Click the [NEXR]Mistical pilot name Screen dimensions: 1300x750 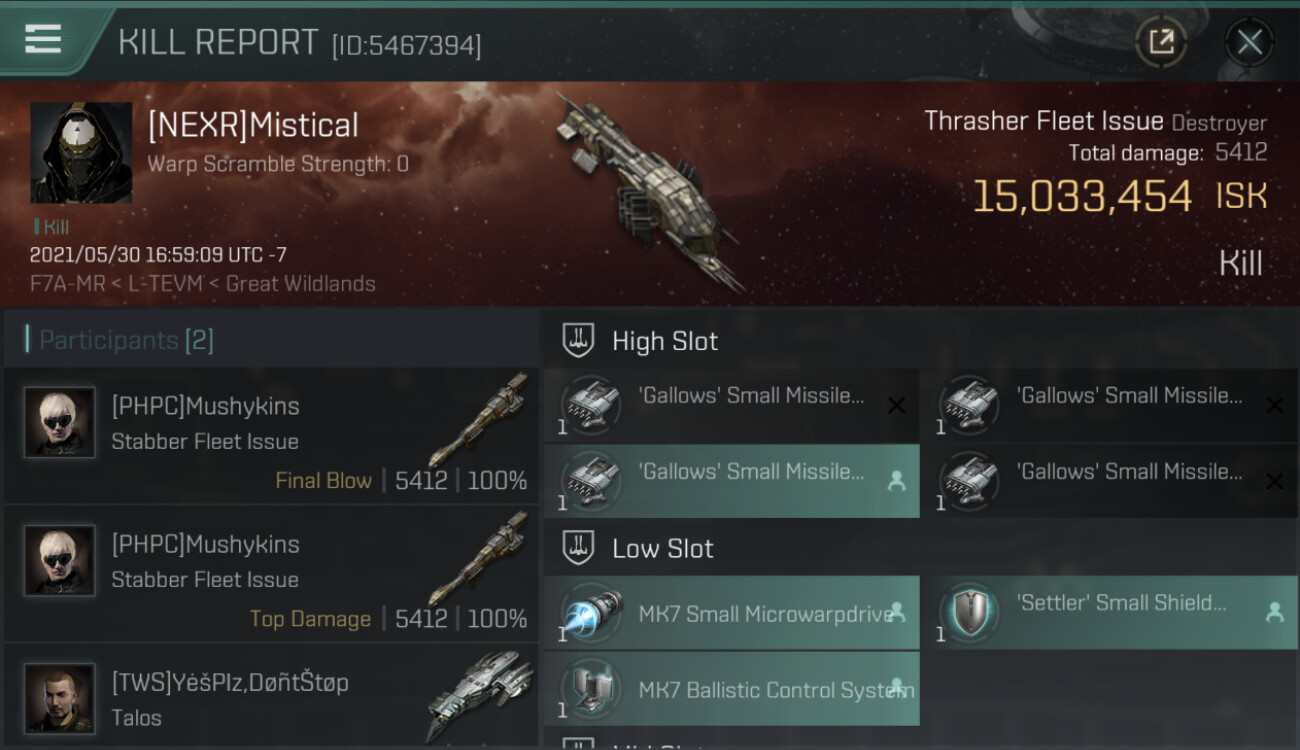point(253,125)
